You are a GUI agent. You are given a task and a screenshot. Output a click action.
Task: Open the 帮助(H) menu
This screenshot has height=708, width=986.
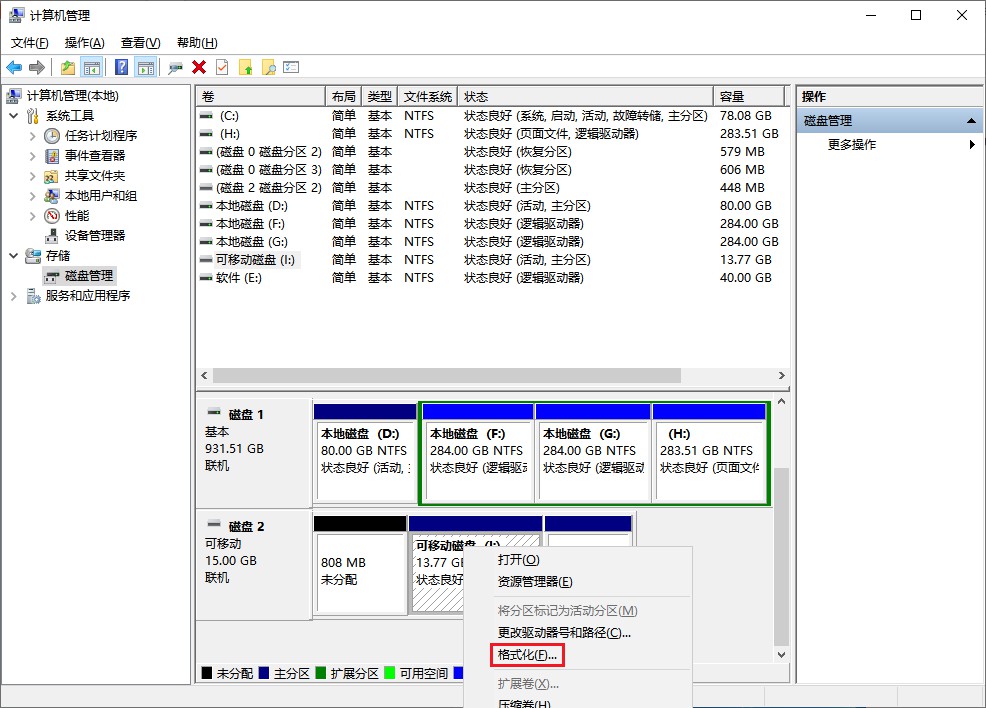(197, 43)
